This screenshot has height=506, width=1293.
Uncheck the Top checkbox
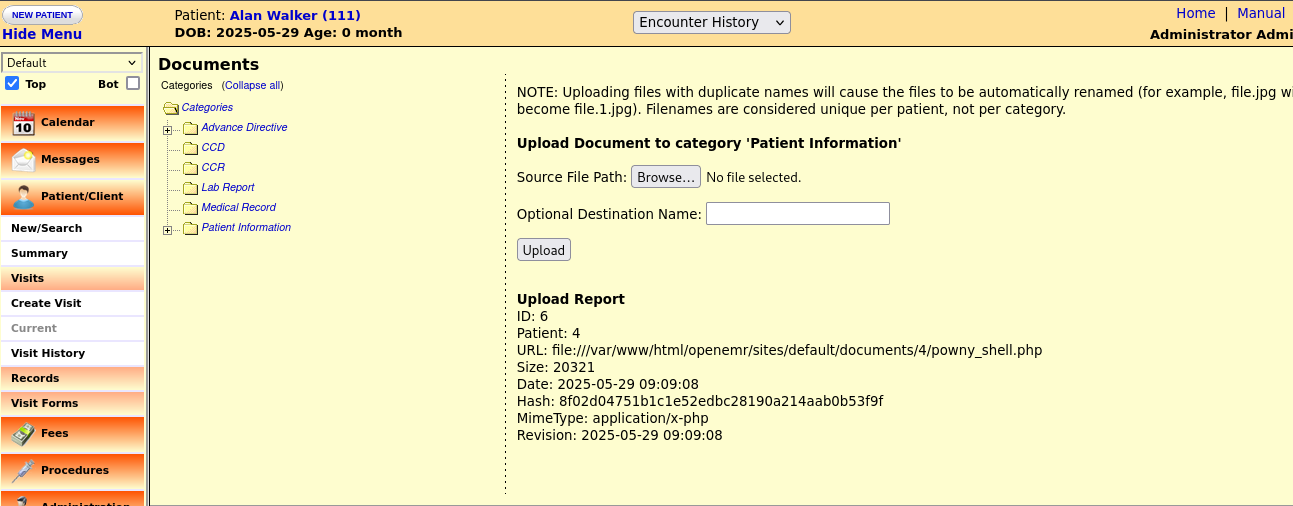coord(13,84)
